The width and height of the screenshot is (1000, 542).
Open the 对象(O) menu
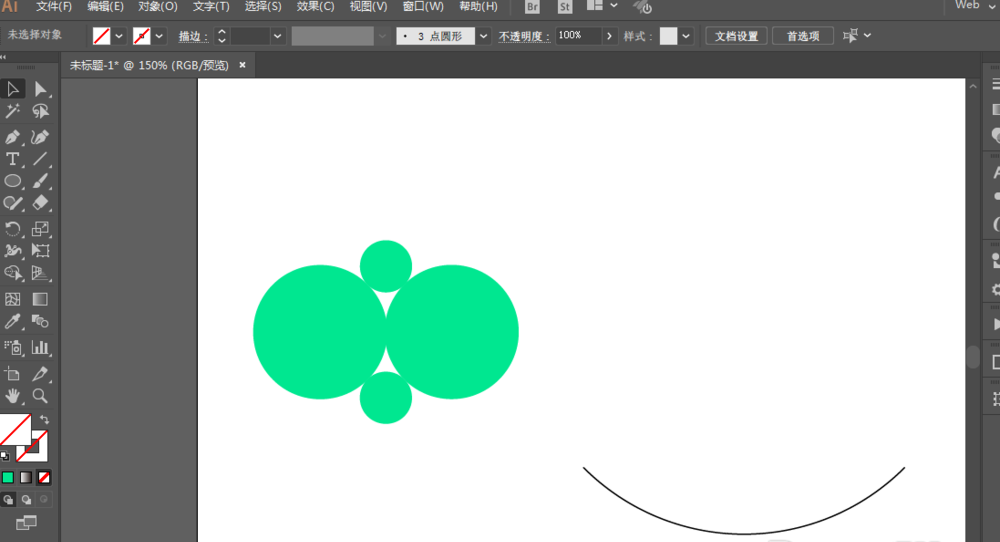click(158, 6)
